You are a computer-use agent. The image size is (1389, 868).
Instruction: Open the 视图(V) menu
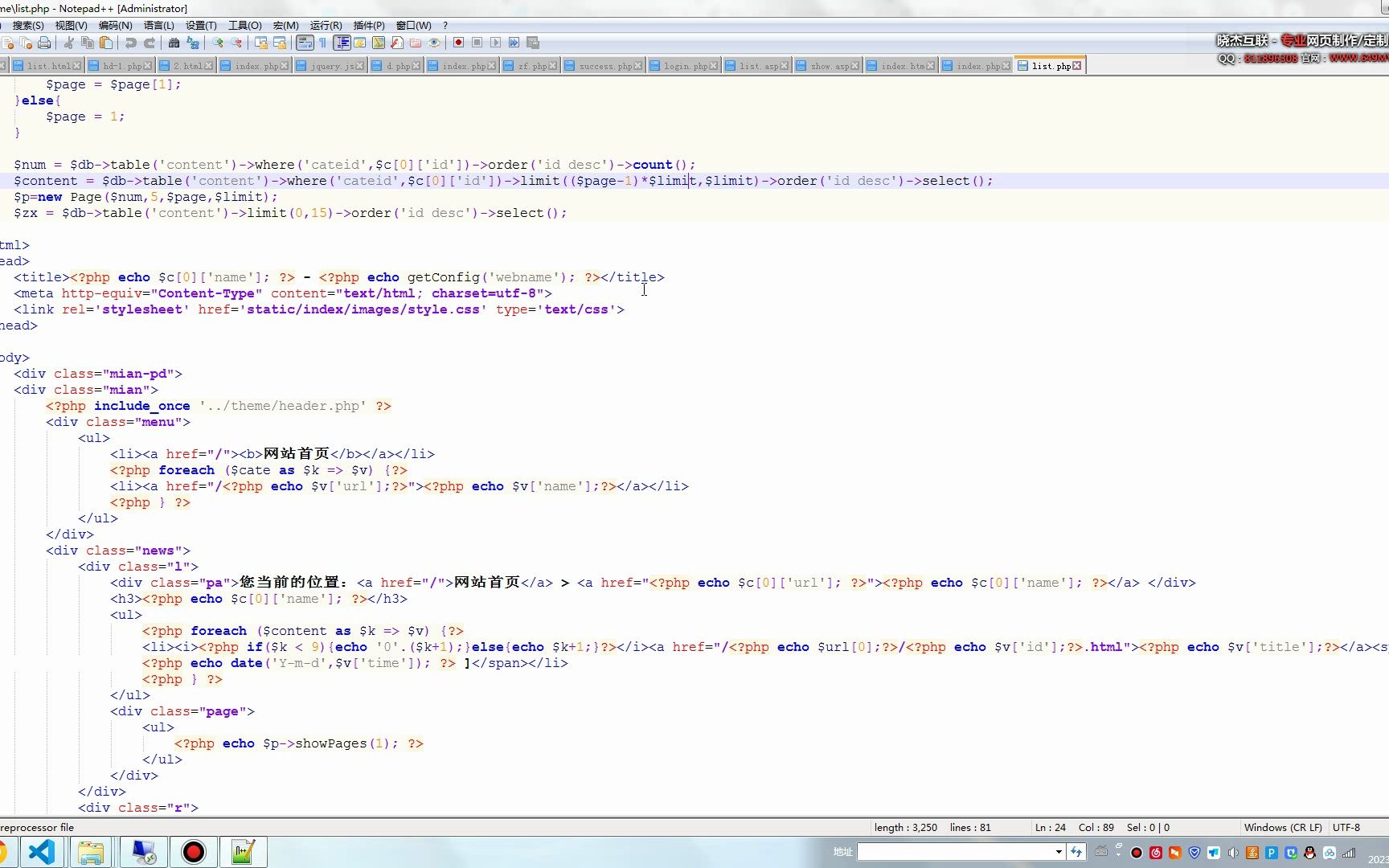point(71,26)
